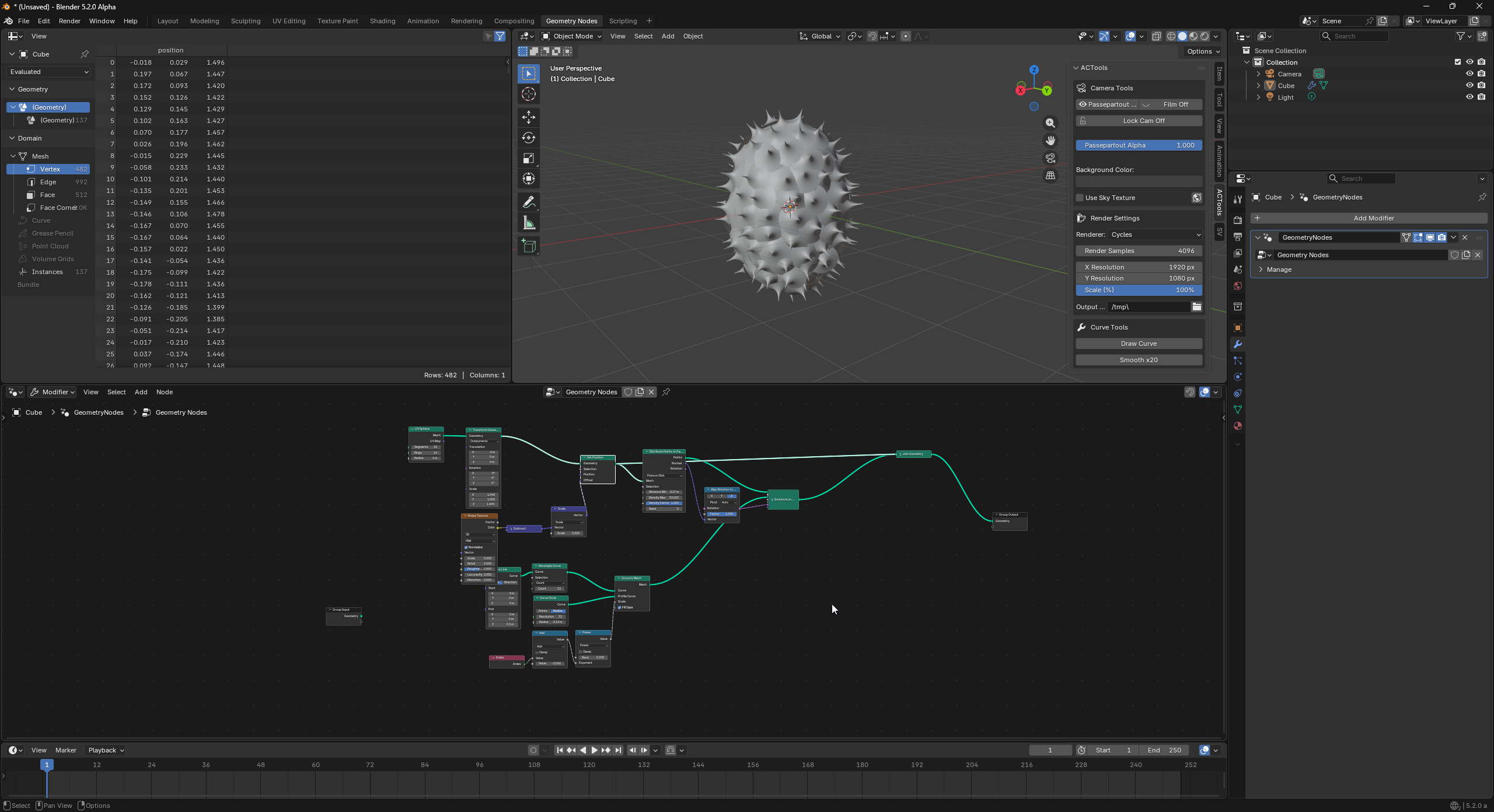Expand the Camera item in outliner

tap(1258, 74)
